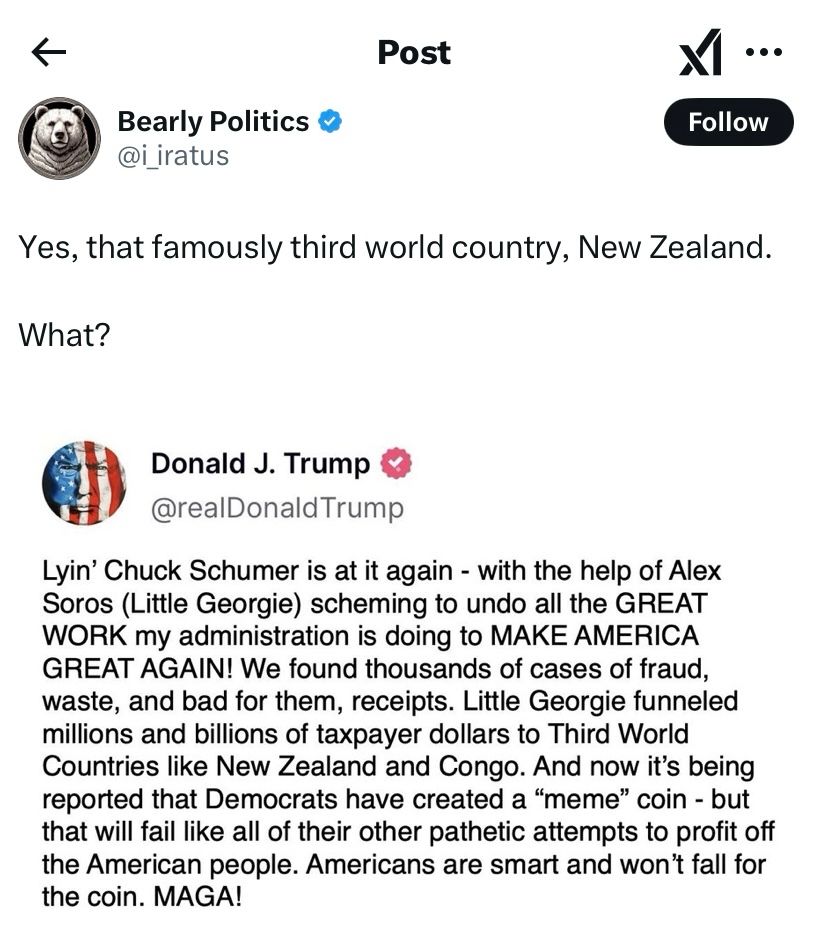
Task: Open Grok via the xI icon
Action: (x=699, y=53)
